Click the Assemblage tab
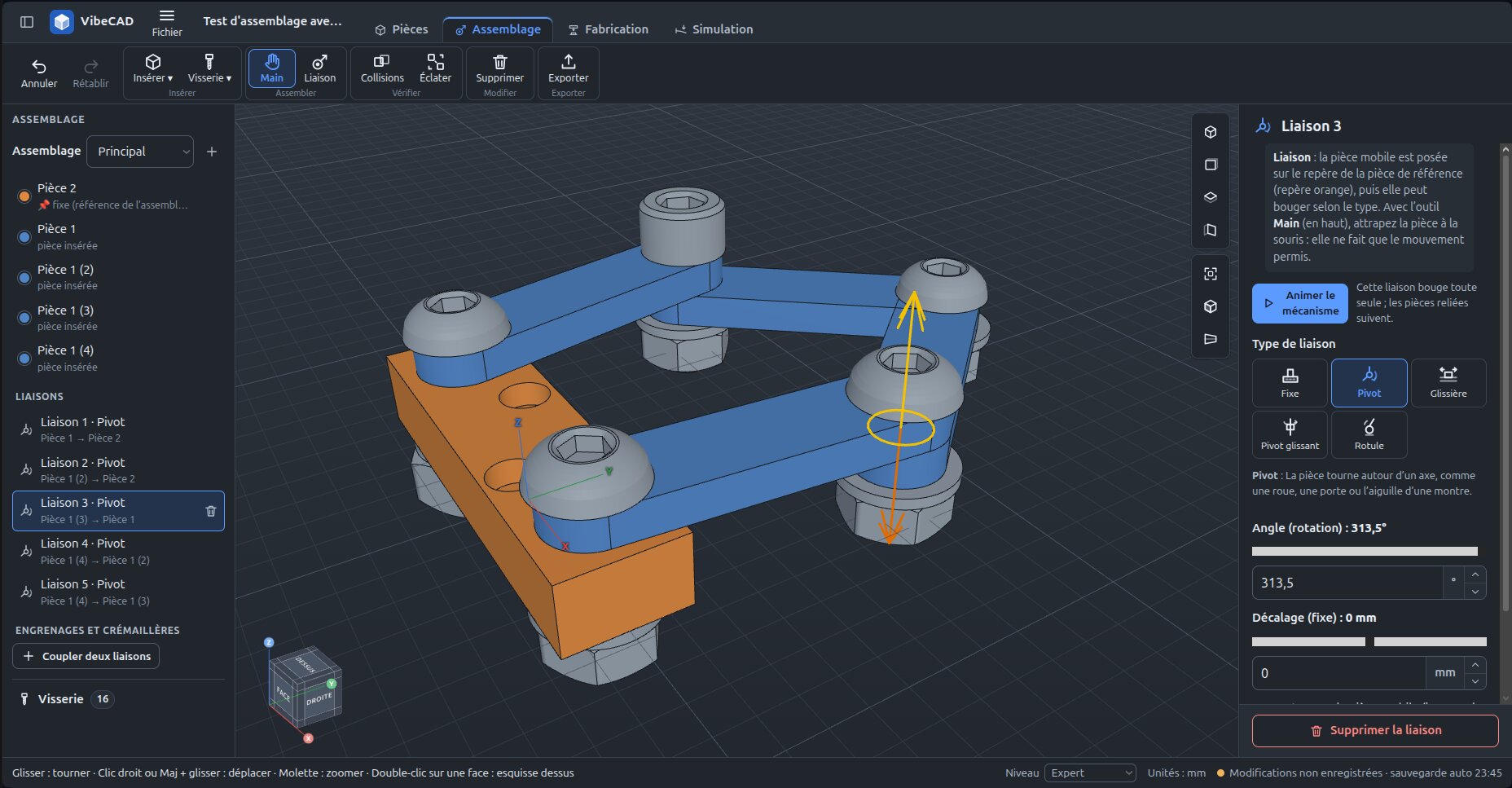Image resolution: width=1512 pixels, height=788 pixels. click(x=498, y=29)
